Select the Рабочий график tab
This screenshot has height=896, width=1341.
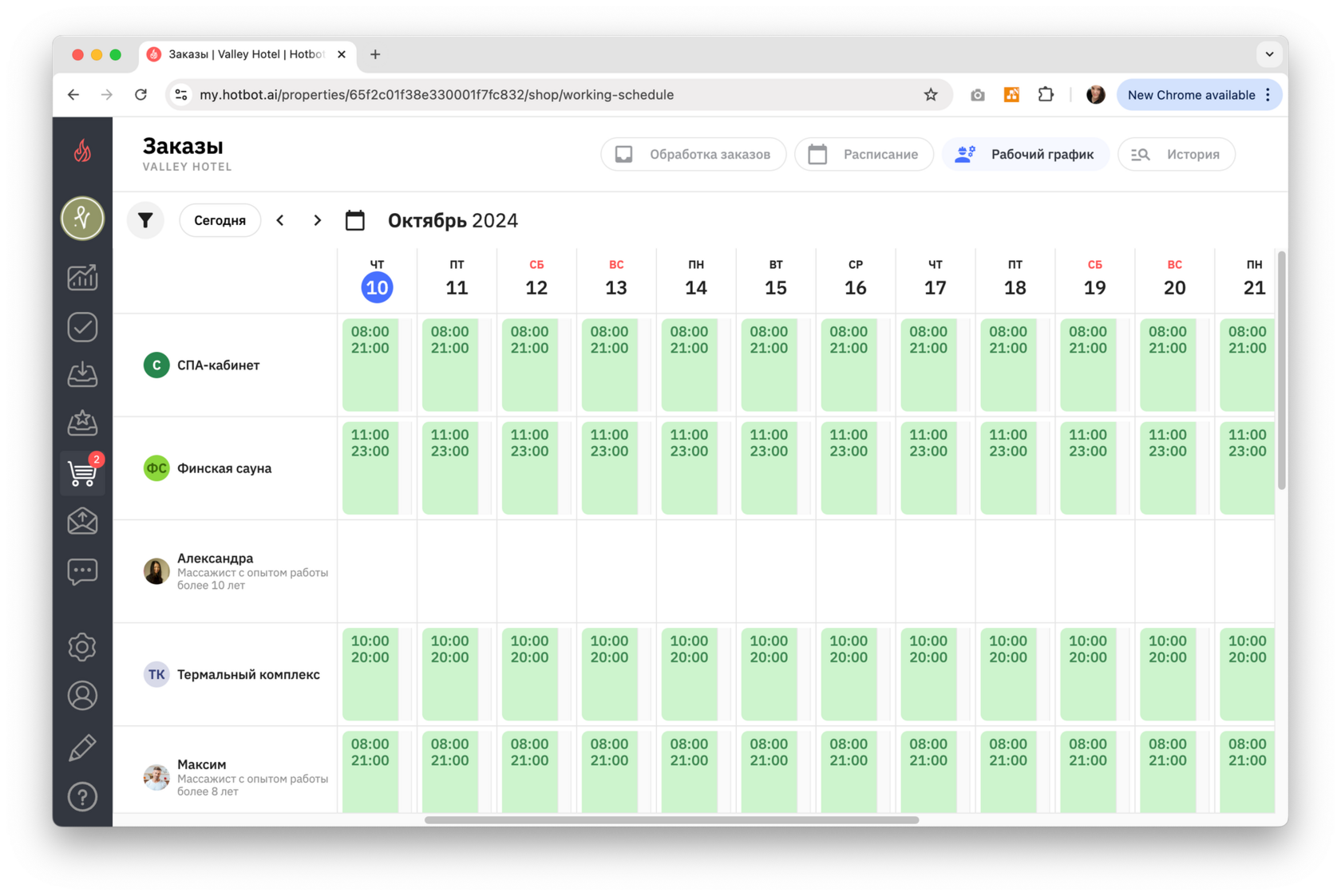click(x=1026, y=154)
